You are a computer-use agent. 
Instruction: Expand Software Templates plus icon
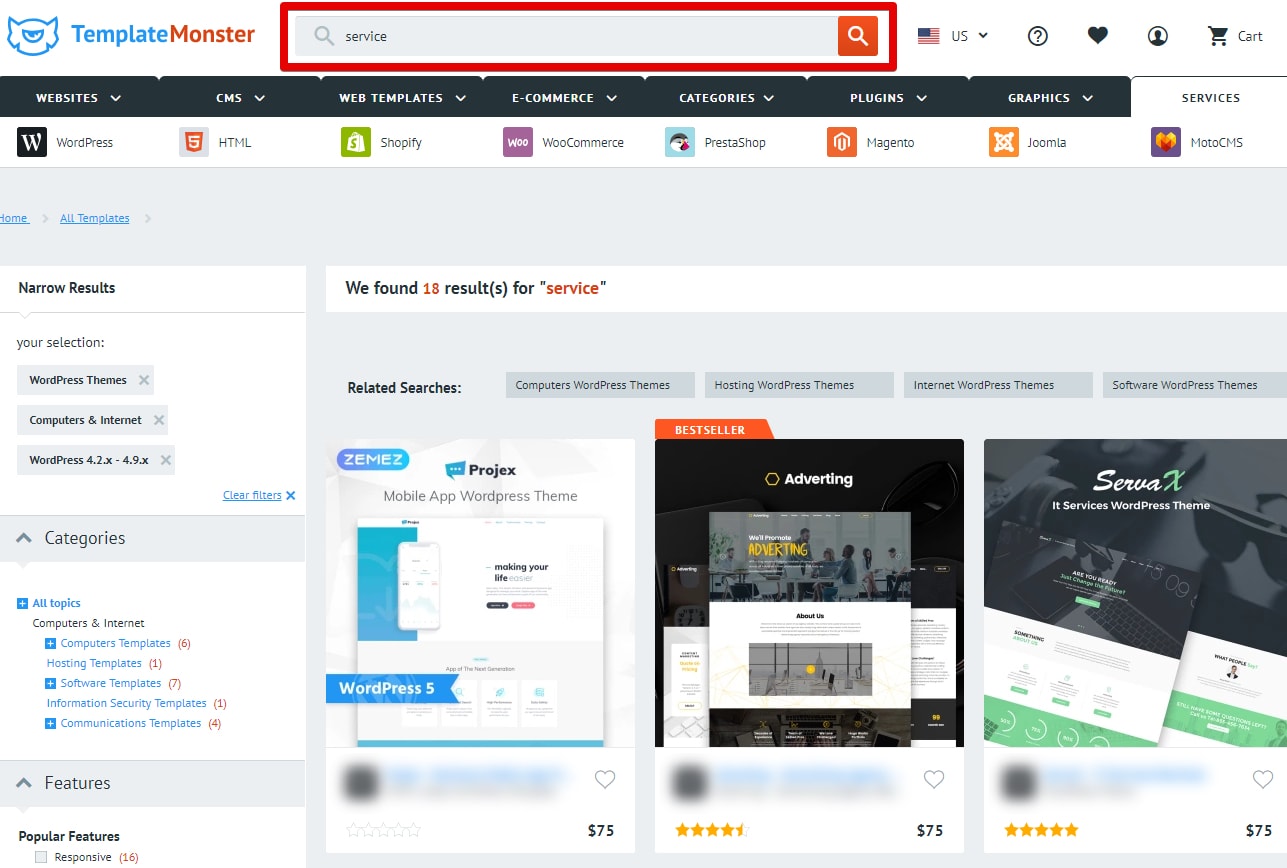pos(51,683)
